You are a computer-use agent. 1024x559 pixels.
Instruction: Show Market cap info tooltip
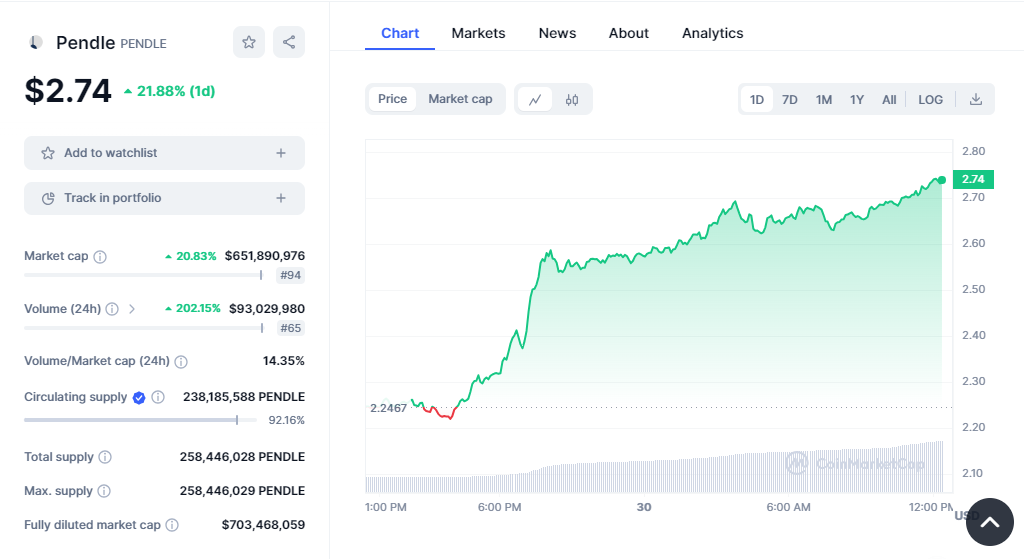pyautogui.click(x=100, y=257)
